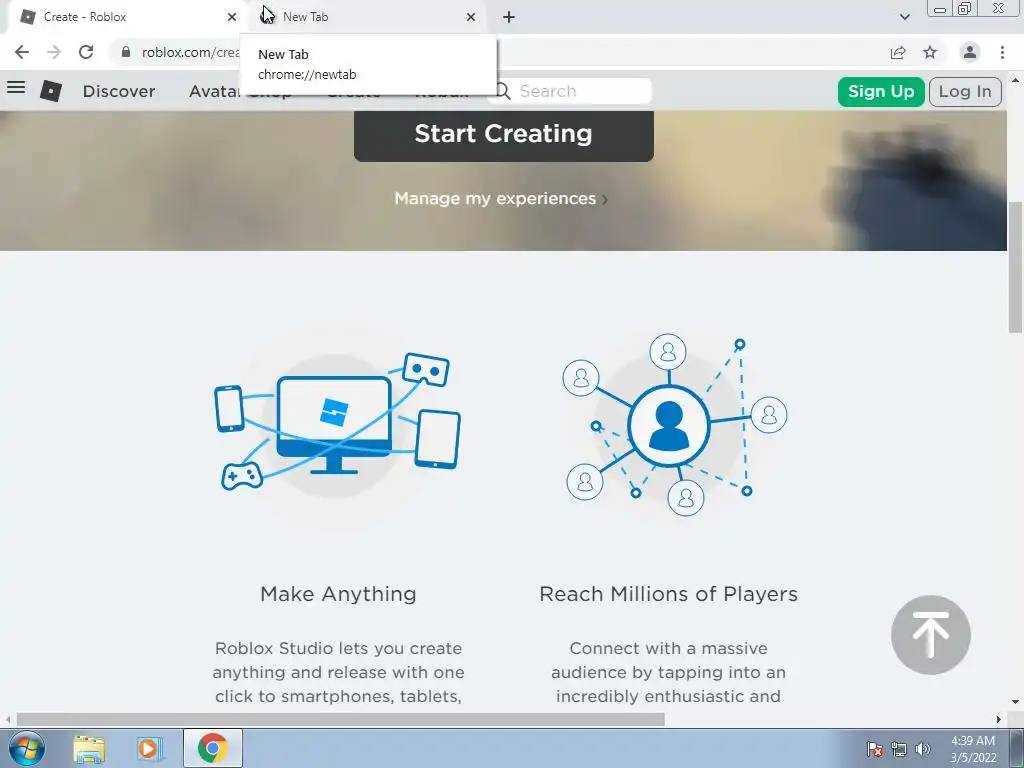Click the scroll-to-top arrow button
This screenshot has width=1024, height=768.
(931, 635)
